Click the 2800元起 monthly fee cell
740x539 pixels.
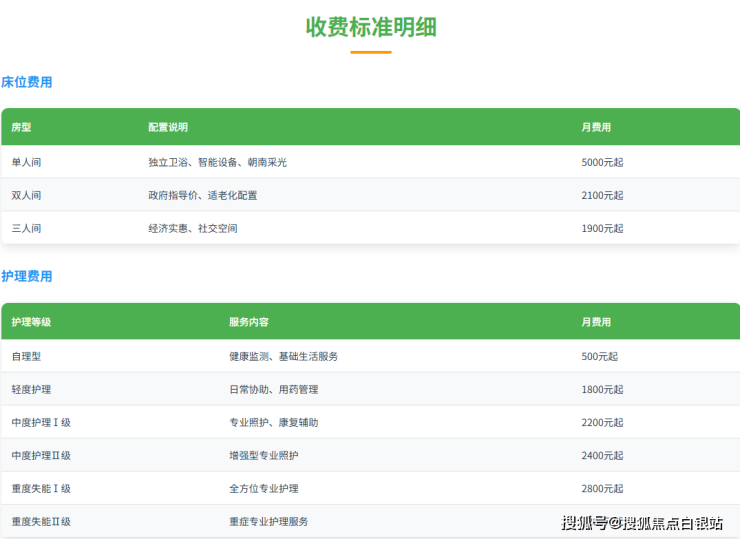tap(602, 488)
